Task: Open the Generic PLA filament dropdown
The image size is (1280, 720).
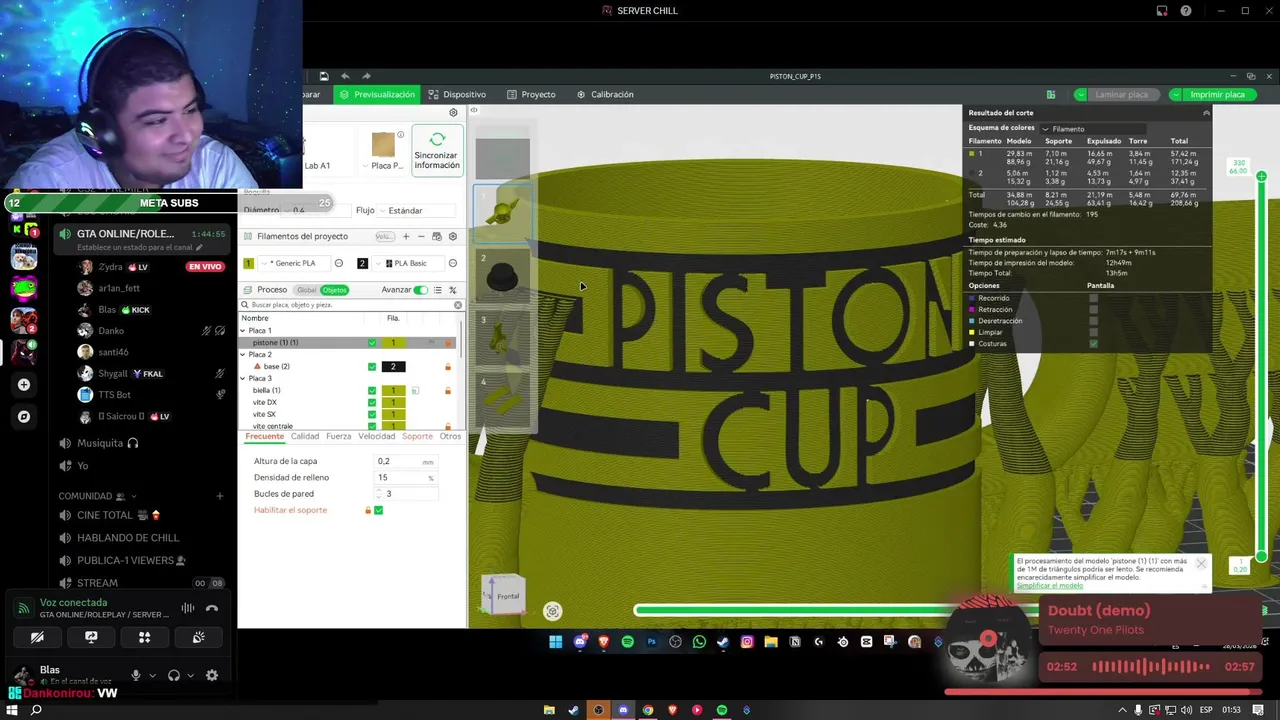Action: [x=296, y=263]
